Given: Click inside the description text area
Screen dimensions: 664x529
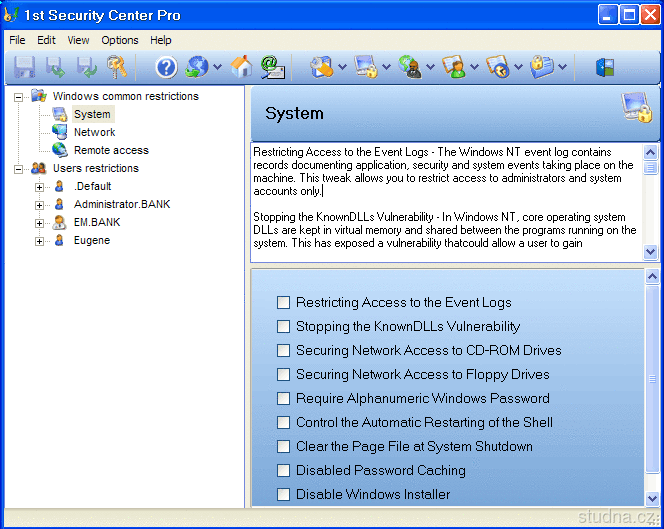Looking at the screenshot, I should click(447, 202).
